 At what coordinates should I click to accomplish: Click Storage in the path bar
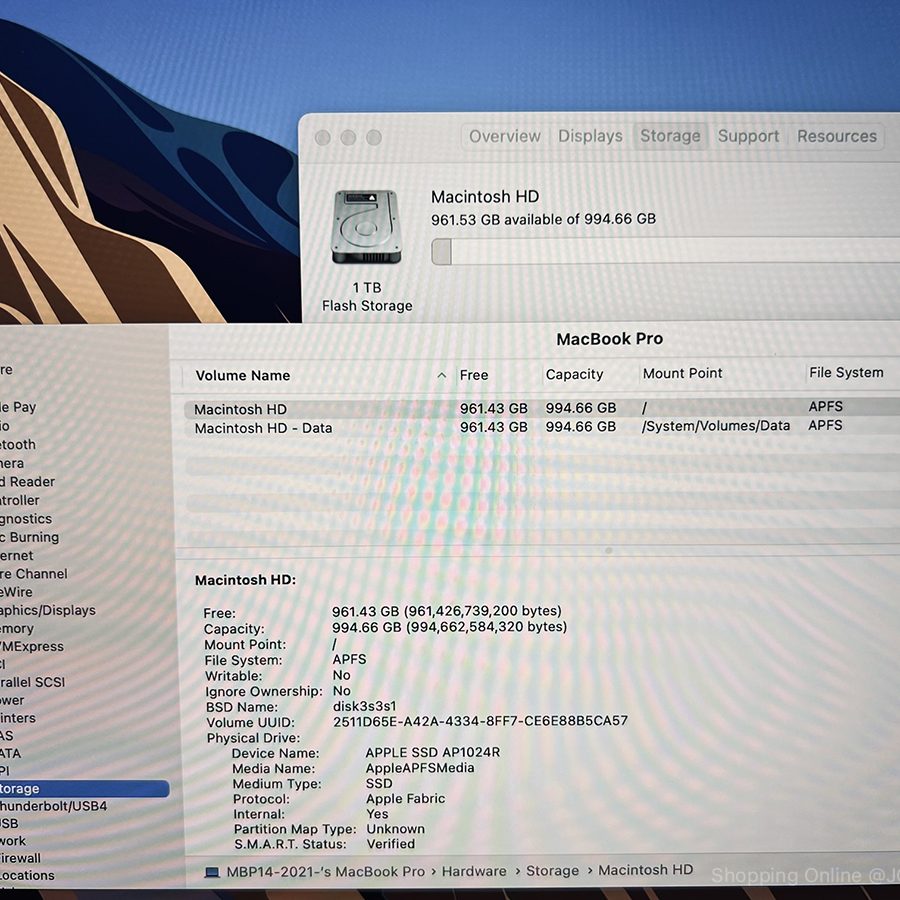click(x=552, y=871)
